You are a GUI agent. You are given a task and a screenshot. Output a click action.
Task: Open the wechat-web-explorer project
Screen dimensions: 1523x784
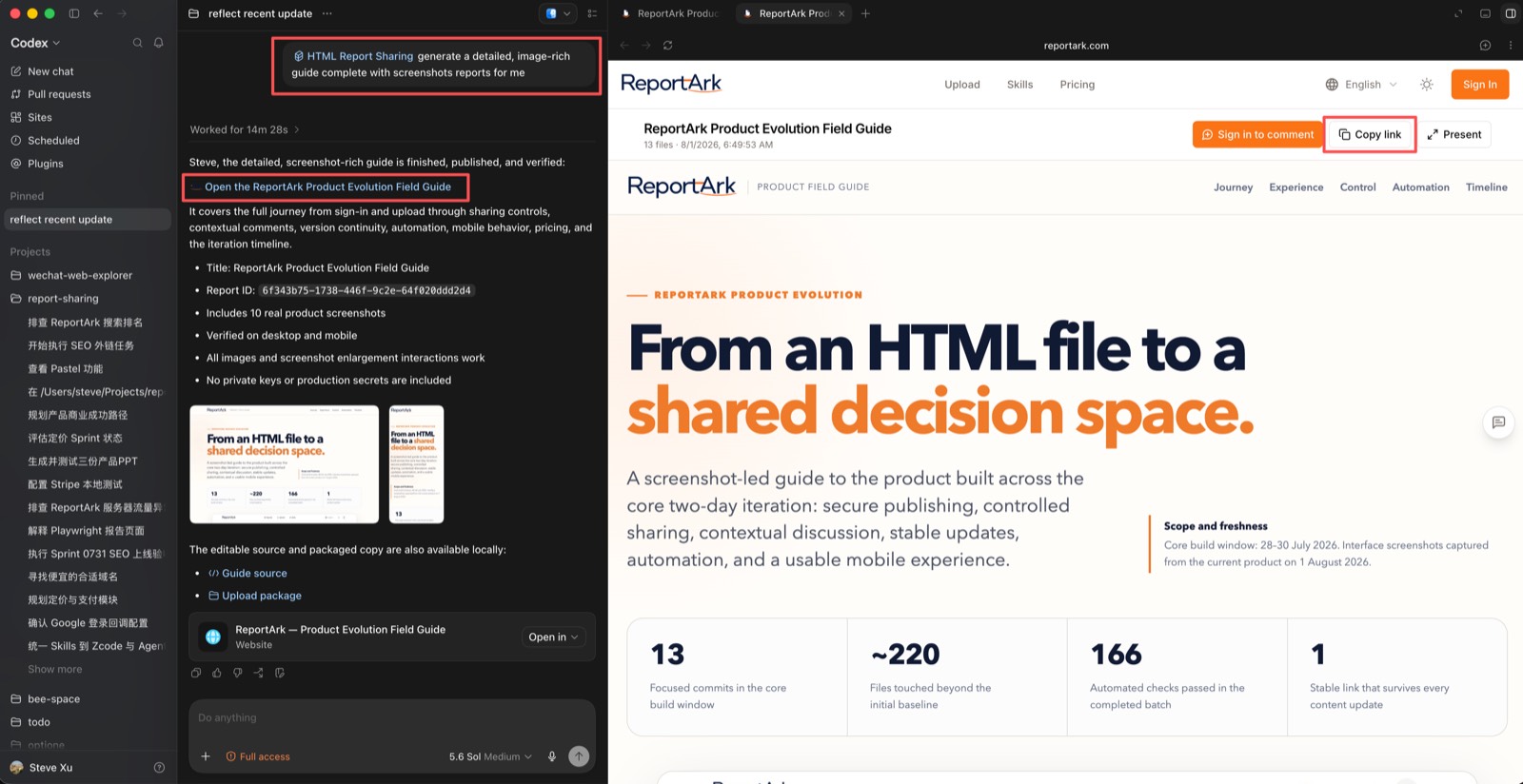click(80, 275)
